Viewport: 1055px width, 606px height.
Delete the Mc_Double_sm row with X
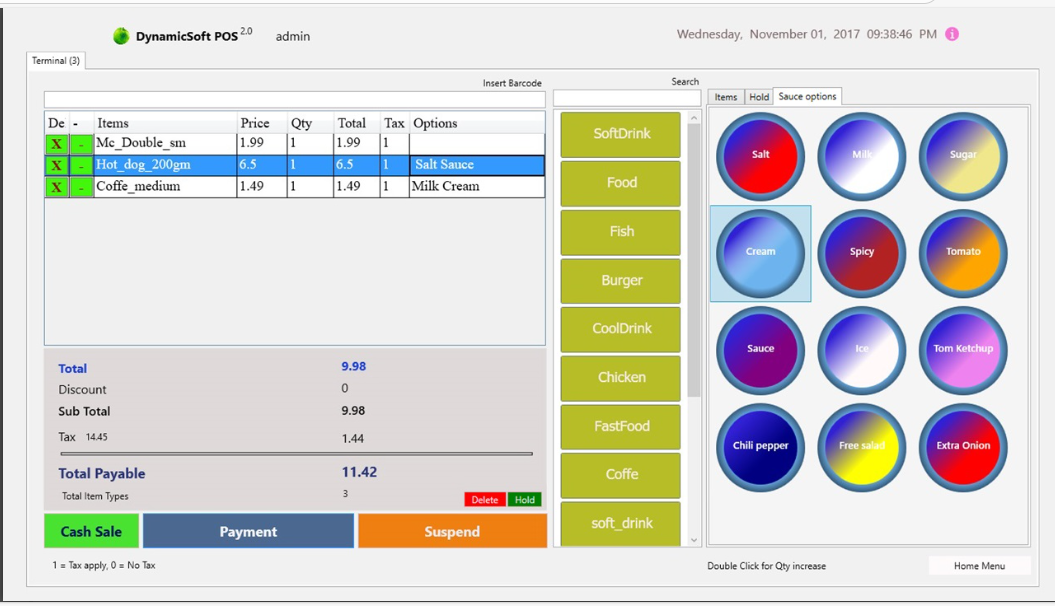pyautogui.click(x=57, y=144)
